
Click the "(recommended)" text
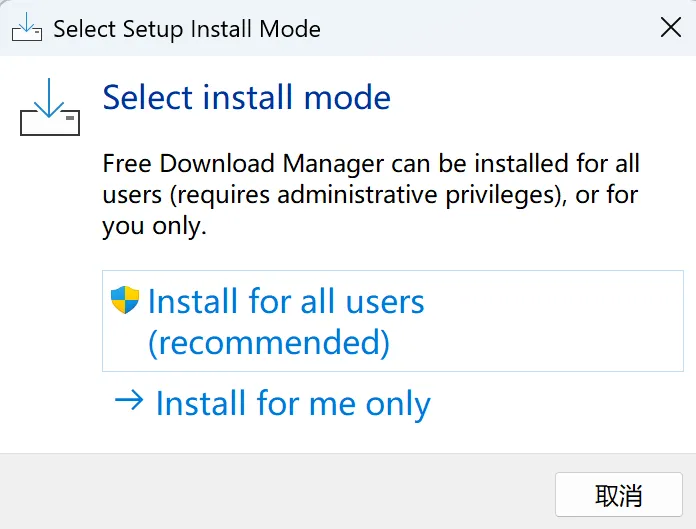(268, 343)
